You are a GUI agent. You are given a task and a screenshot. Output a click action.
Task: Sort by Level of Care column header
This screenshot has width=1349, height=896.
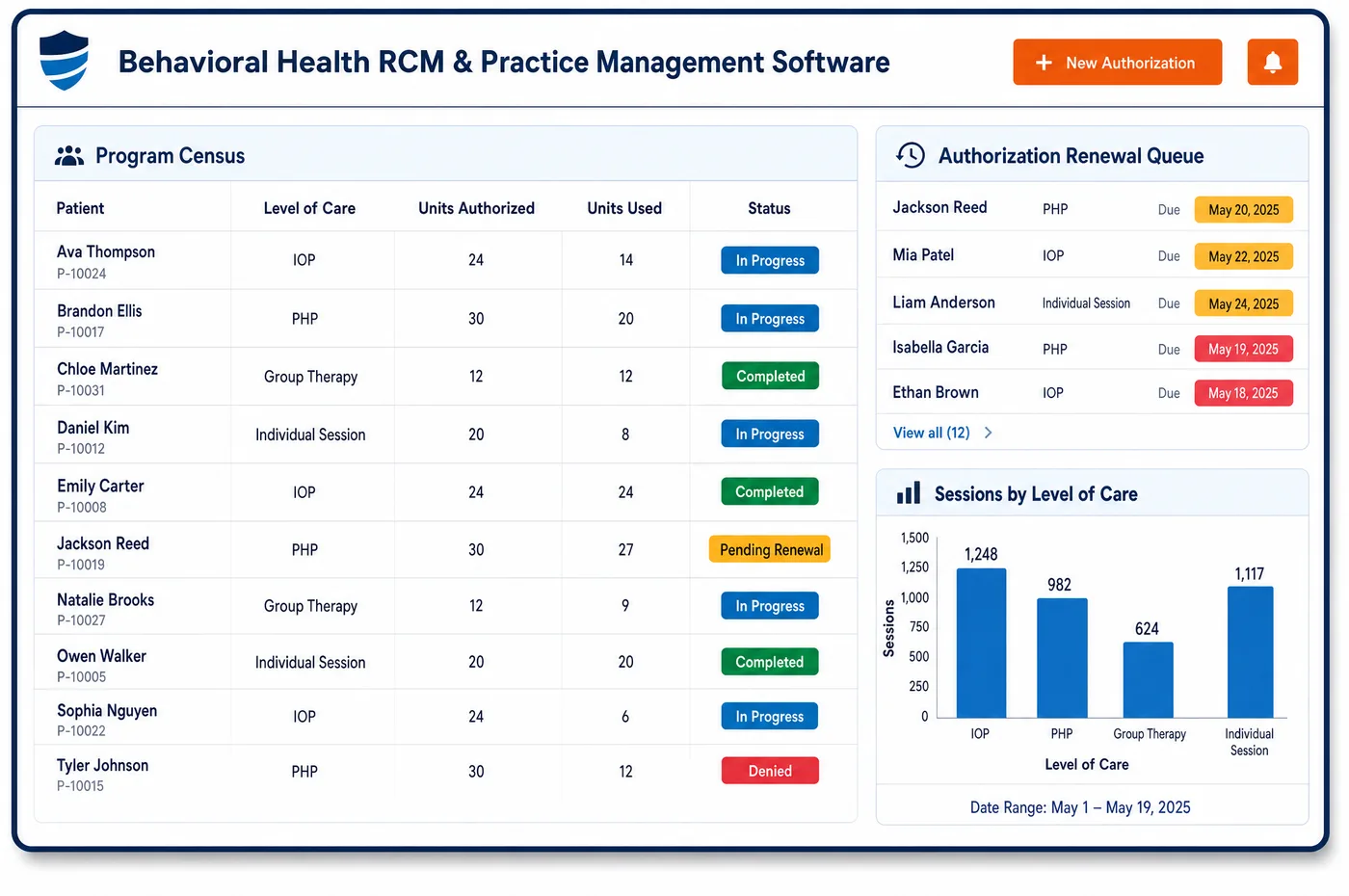pos(309,208)
